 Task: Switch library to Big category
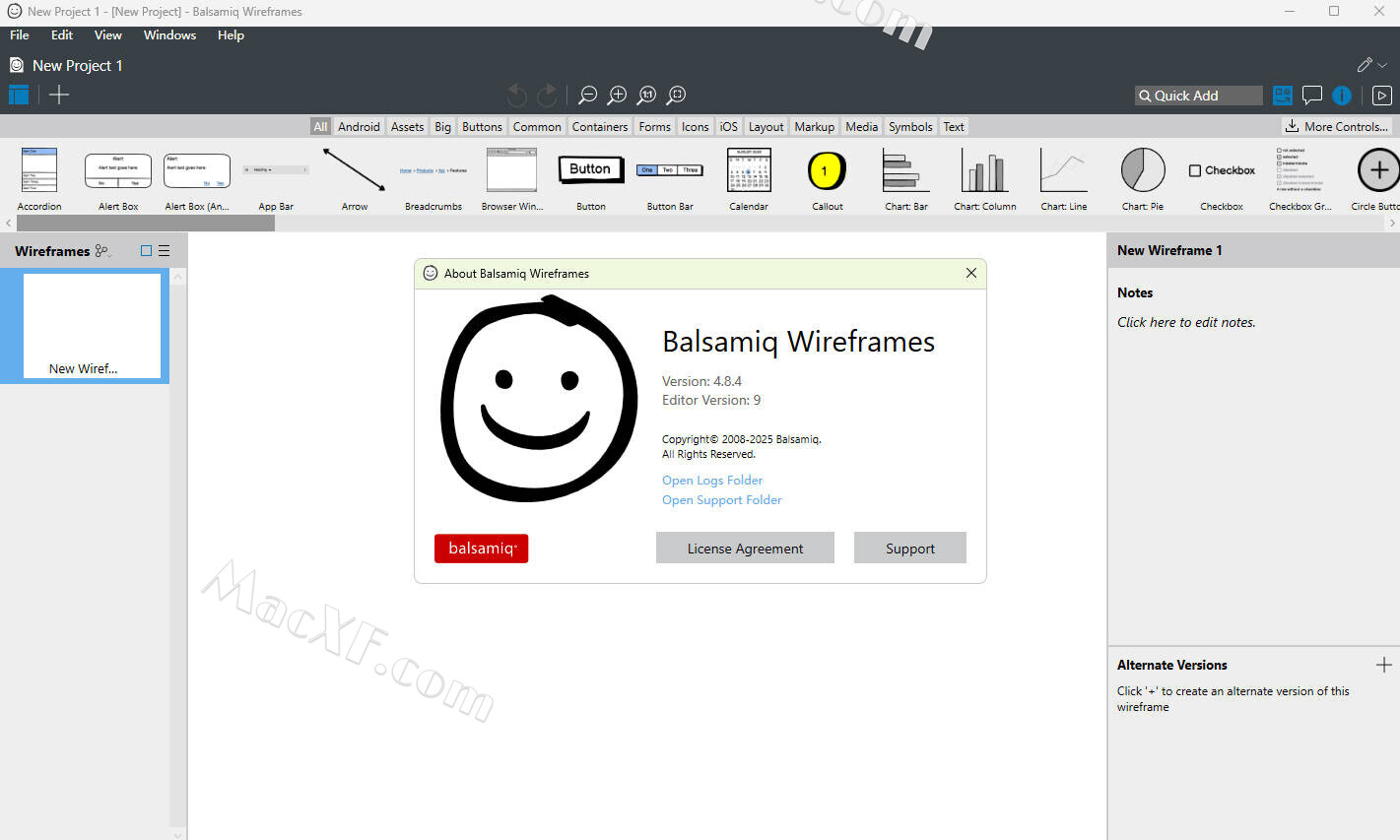[x=442, y=126]
